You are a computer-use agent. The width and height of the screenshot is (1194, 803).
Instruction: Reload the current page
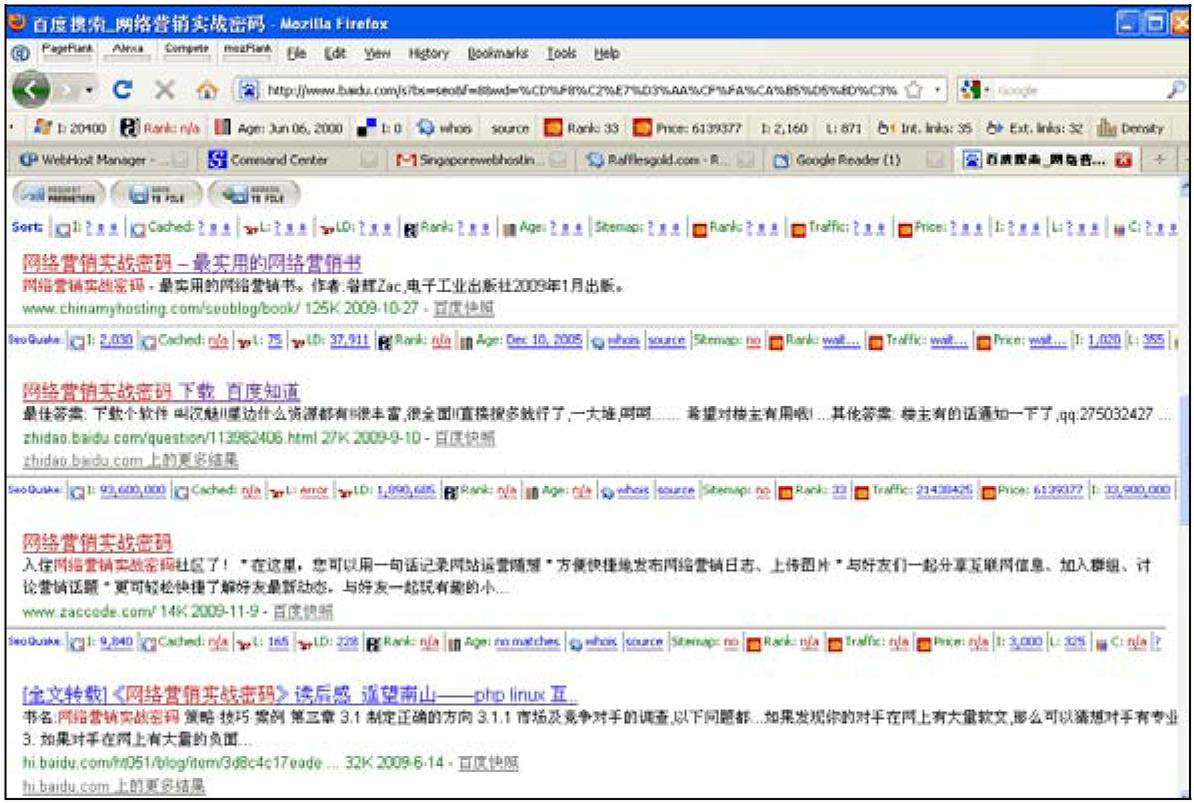tap(123, 90)
